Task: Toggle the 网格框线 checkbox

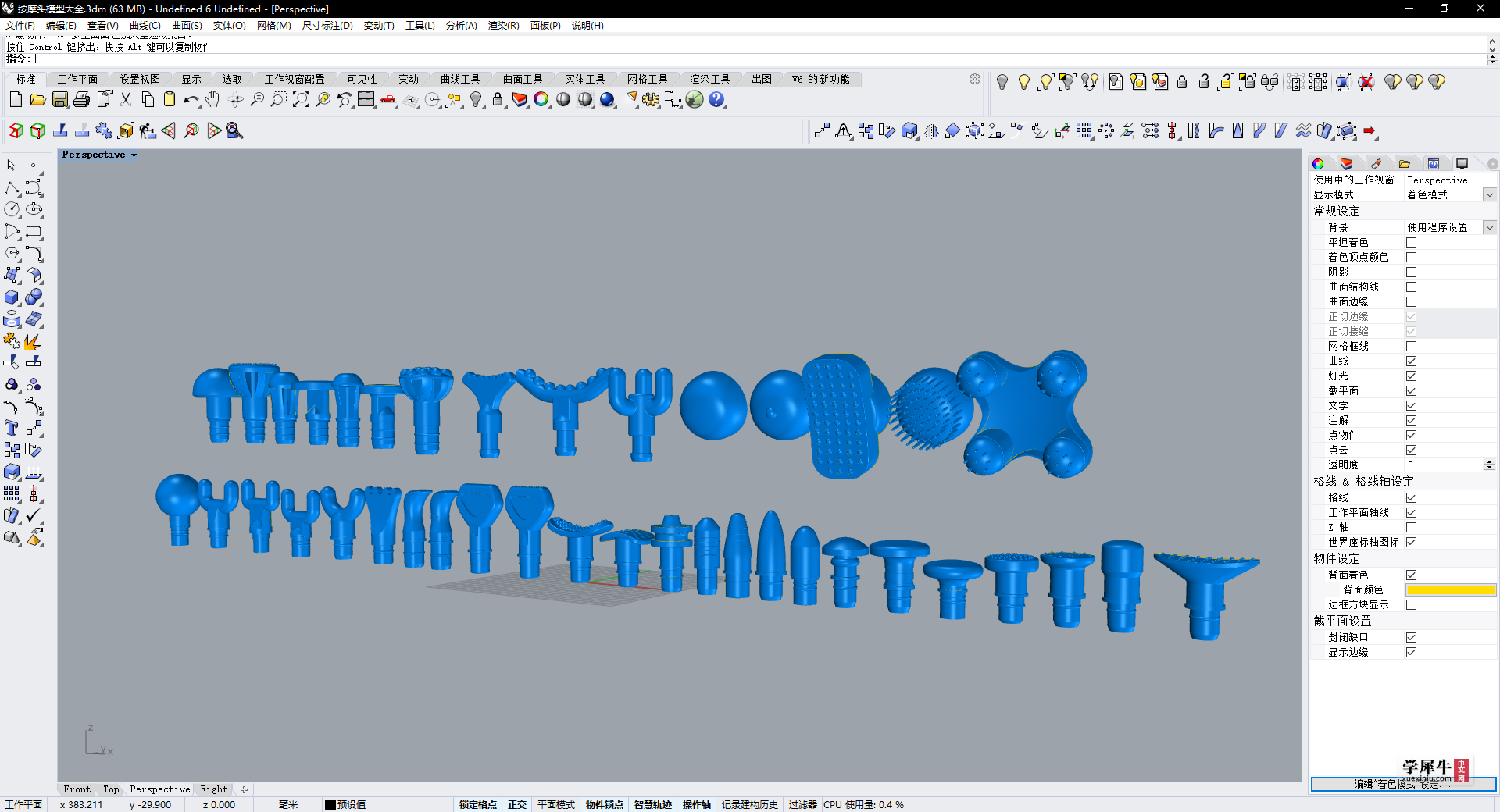Action: (1411, 346)
